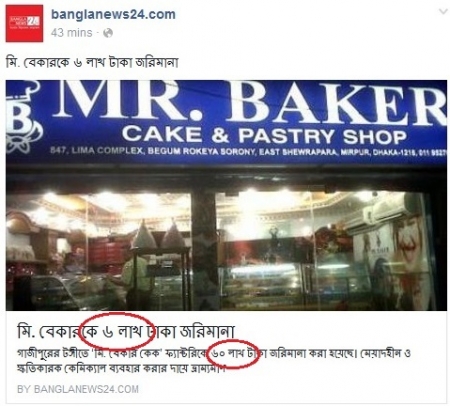Click the MR. BAKER sign lettering
The width and height of the screenshot is (450, 406).
252,102
